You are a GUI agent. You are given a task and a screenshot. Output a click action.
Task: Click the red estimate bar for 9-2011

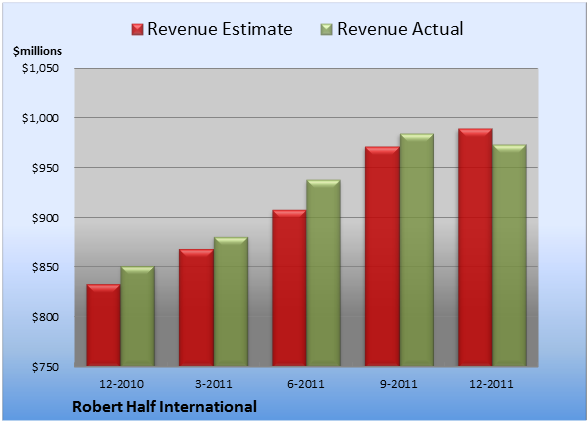(382, 256)
